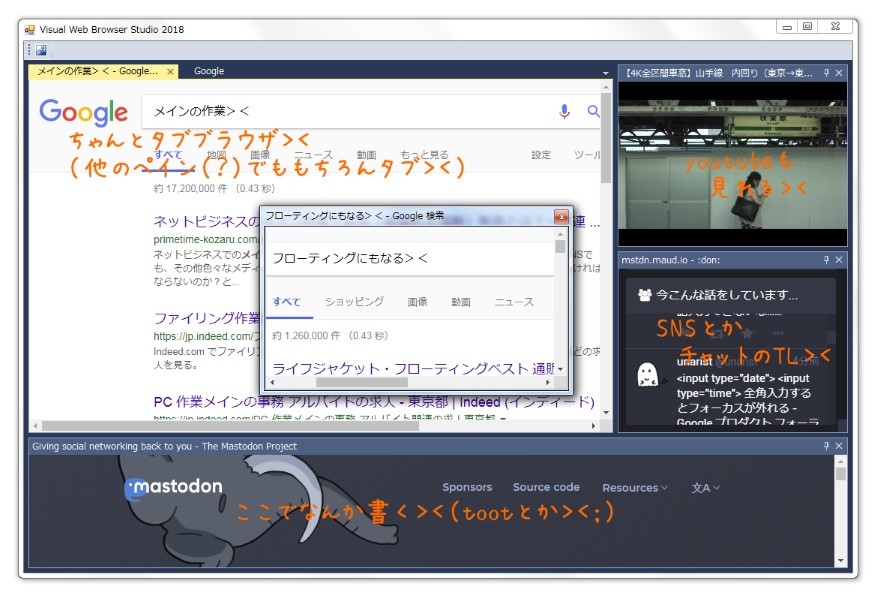Select the 画像 tab in the main Google pane

click(260, 155)
